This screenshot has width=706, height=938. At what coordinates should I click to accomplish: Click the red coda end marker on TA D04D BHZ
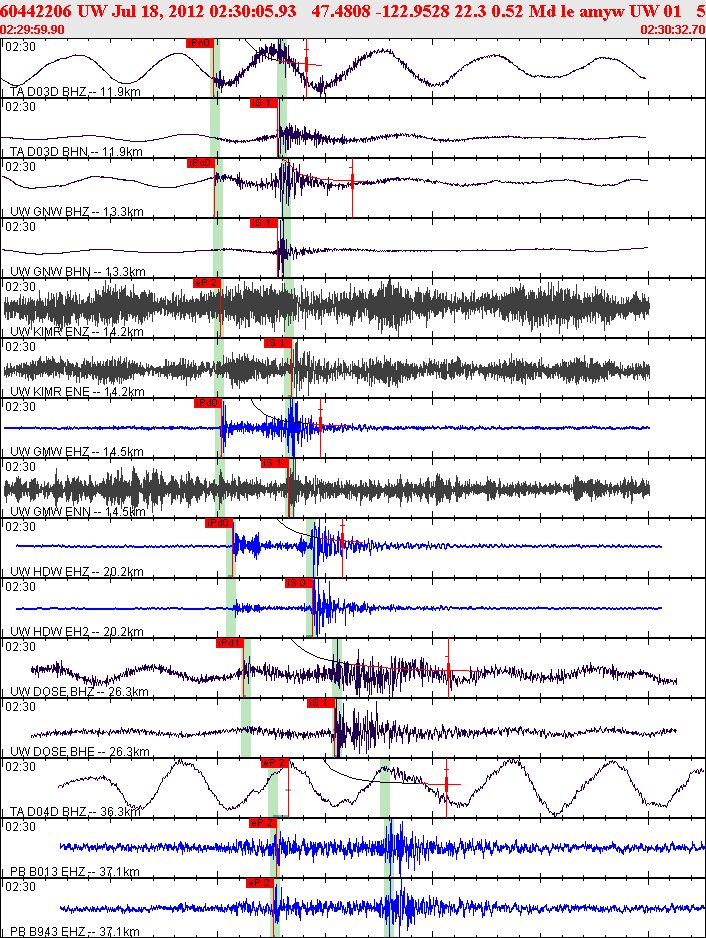click(x=446, y=784)
